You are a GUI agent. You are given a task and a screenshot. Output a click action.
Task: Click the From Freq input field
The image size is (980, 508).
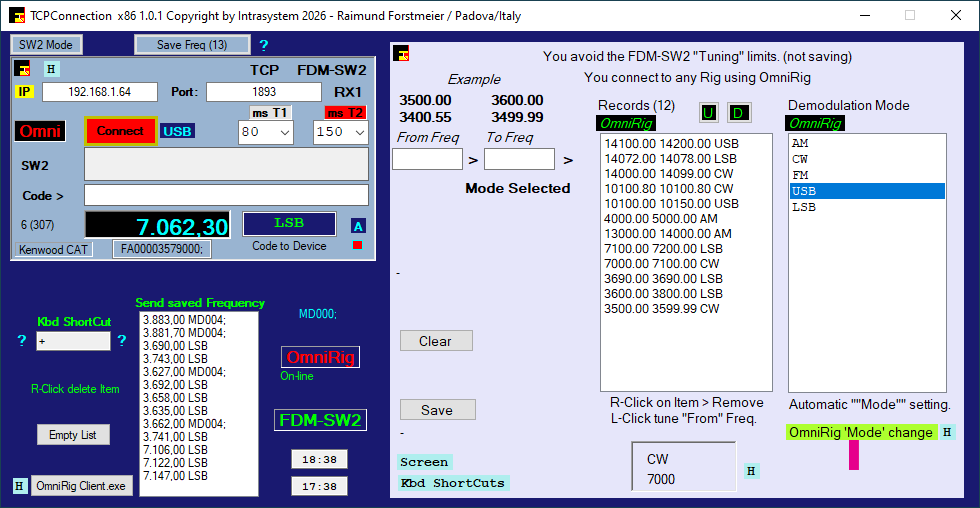pyautogui.click(x=427, y=159)
